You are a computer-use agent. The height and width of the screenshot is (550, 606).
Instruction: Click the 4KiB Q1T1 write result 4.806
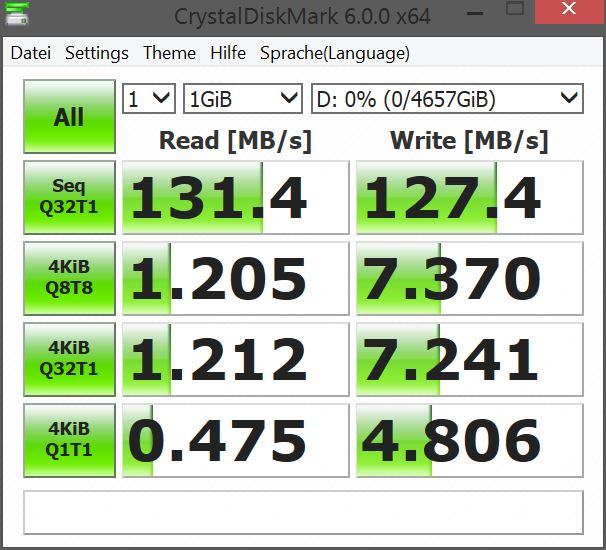pos(470,441)
